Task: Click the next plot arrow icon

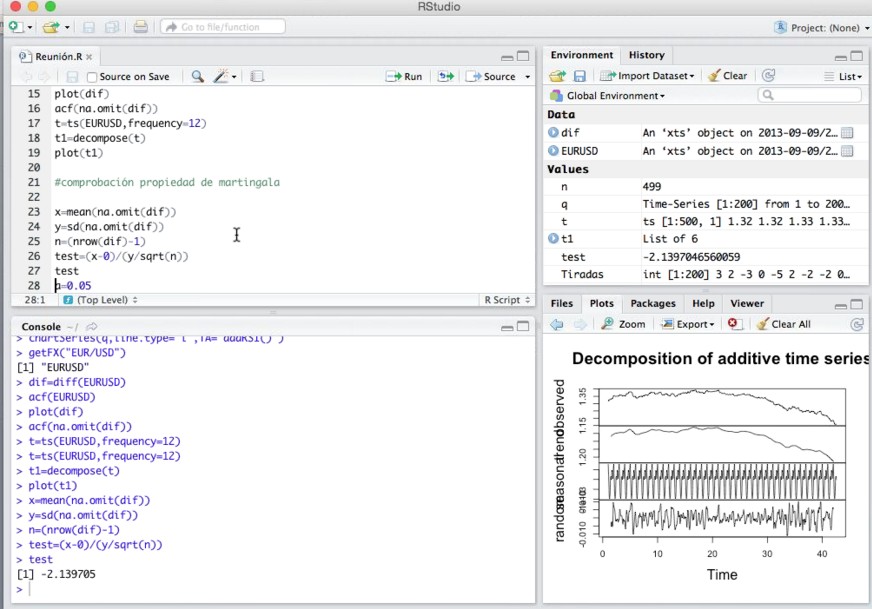Action: [x=579, y=324]
